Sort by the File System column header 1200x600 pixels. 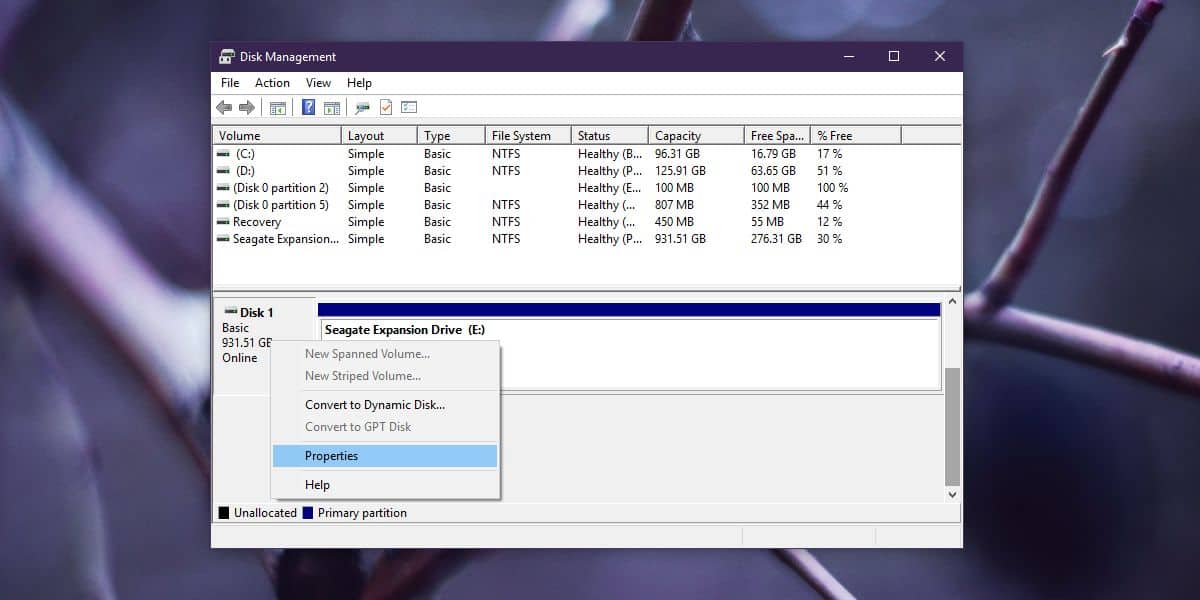click(x=528, y=135)
